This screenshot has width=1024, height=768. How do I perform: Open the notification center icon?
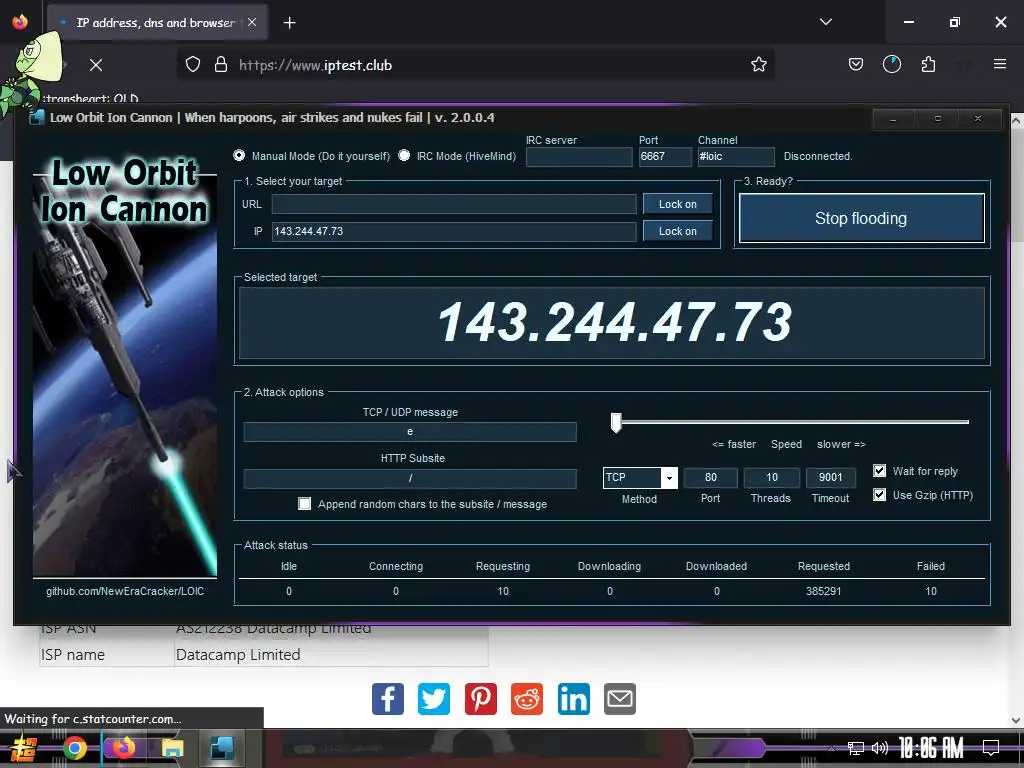(991, 748)
